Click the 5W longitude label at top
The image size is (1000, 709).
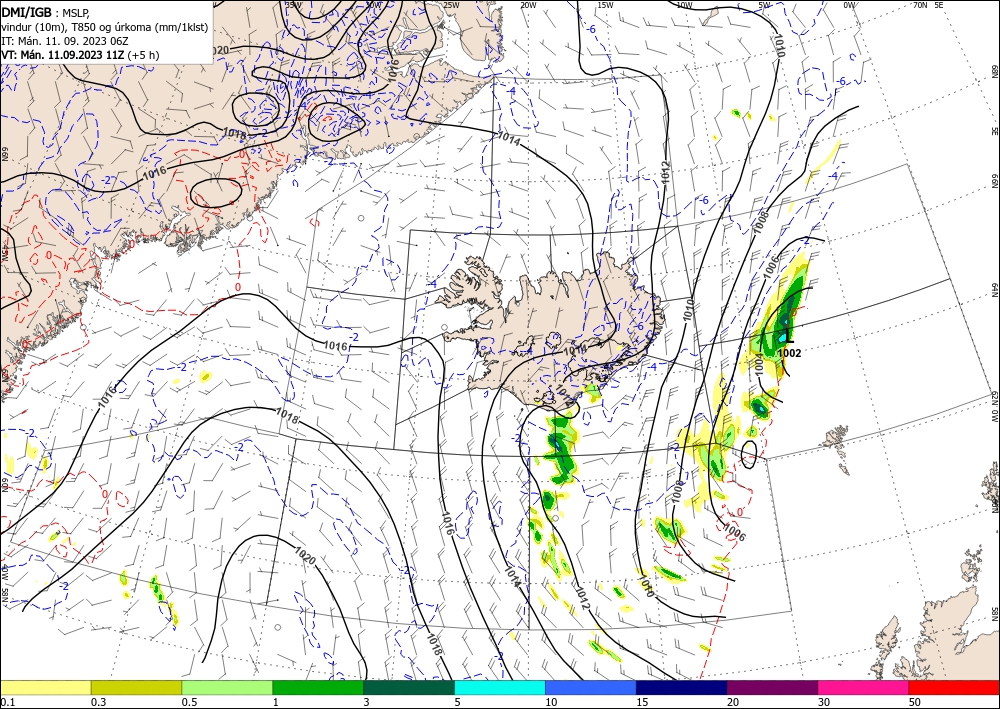tap(765, 5)
